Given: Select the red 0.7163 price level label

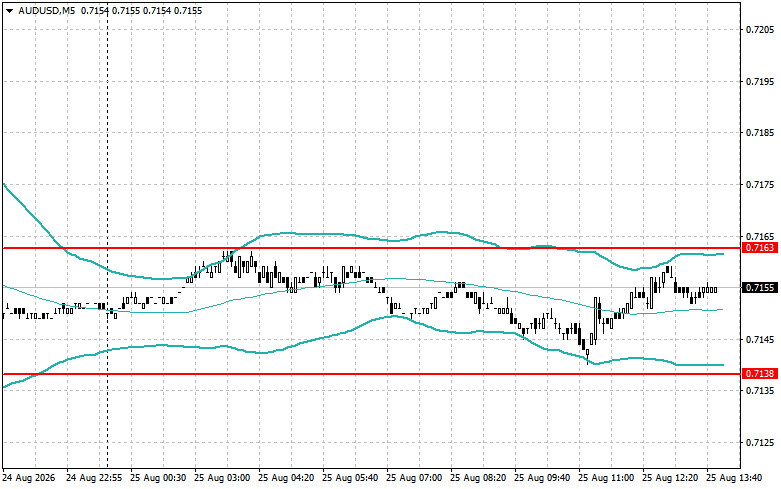Looking at the screenshot, I should [x=760, y=247].
